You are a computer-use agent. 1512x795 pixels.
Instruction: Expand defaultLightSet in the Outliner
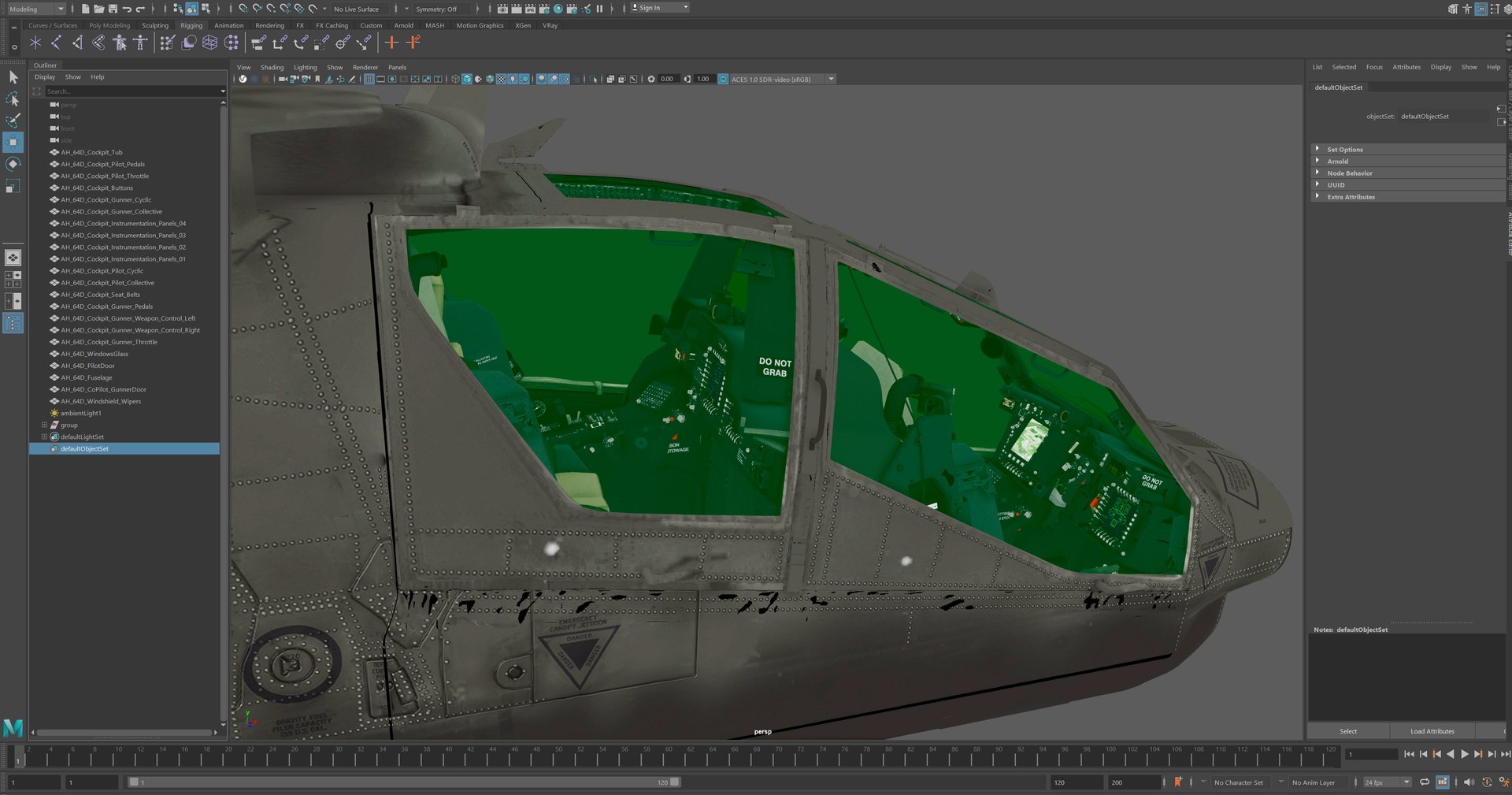pos(44,437)
